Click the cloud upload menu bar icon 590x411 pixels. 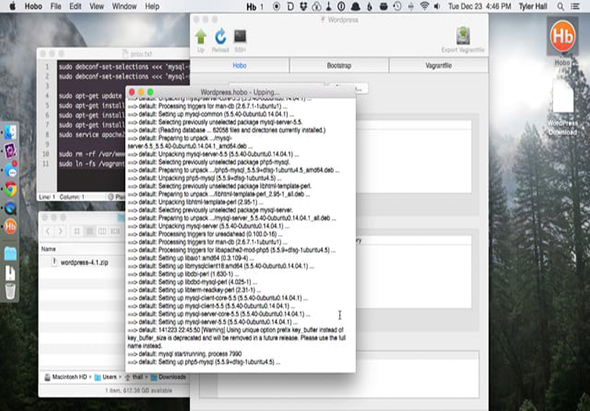[x=316, y=6]
